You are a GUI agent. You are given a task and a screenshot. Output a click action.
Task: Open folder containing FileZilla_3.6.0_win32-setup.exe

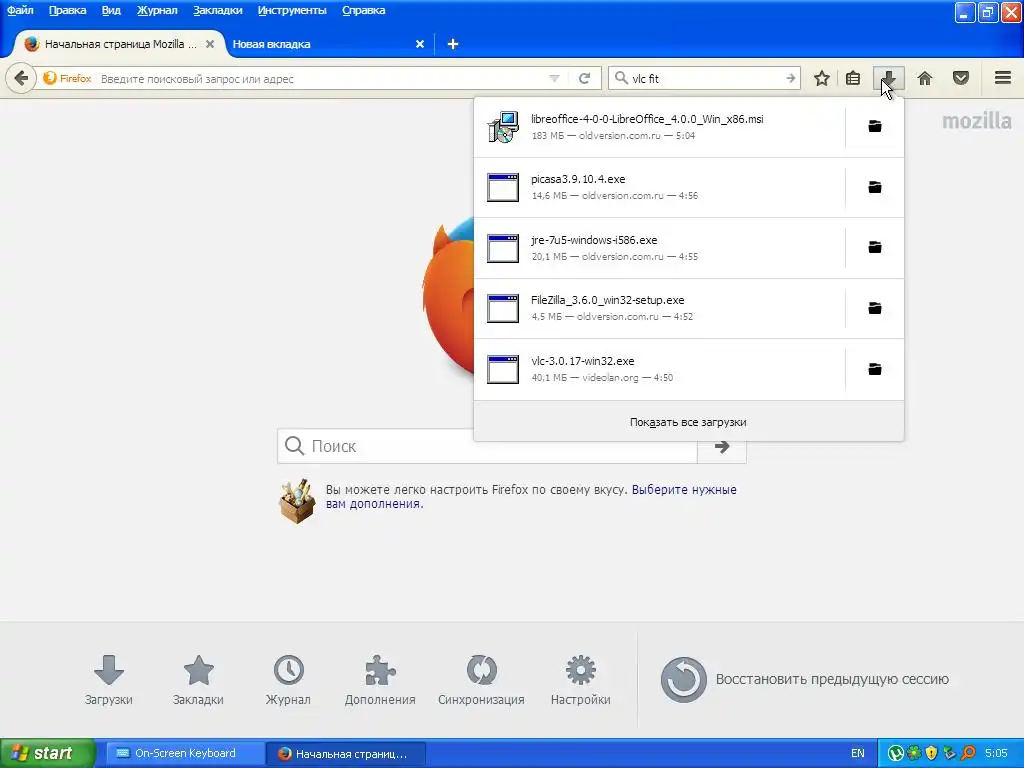coord(874,308)
